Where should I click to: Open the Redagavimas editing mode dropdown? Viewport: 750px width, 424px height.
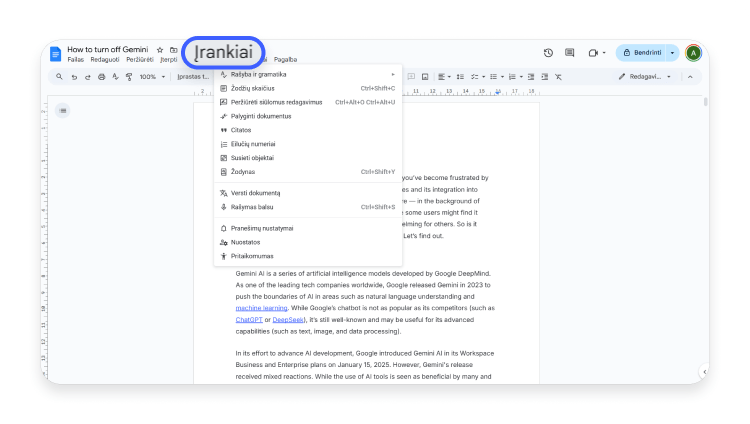pos(645,77)
